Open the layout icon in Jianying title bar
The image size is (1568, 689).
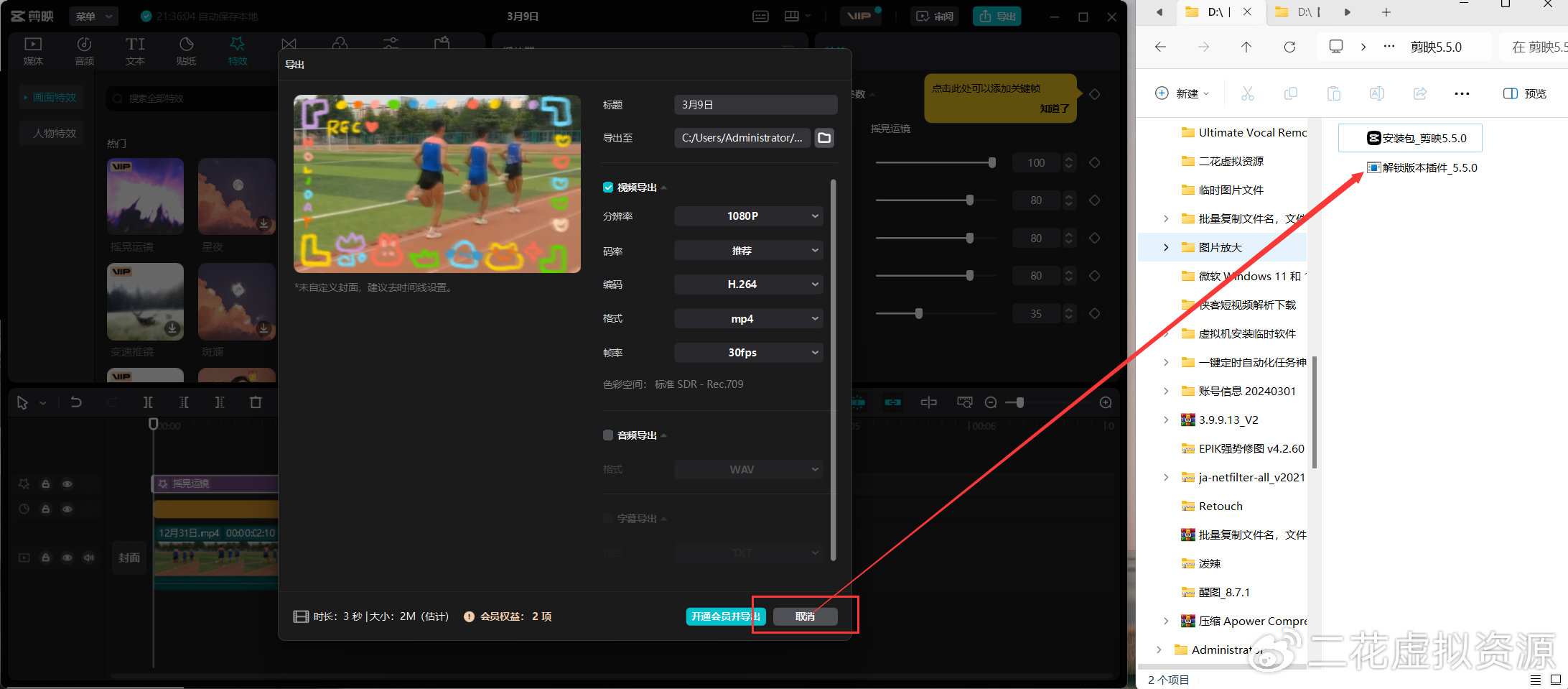click(792, 17)
